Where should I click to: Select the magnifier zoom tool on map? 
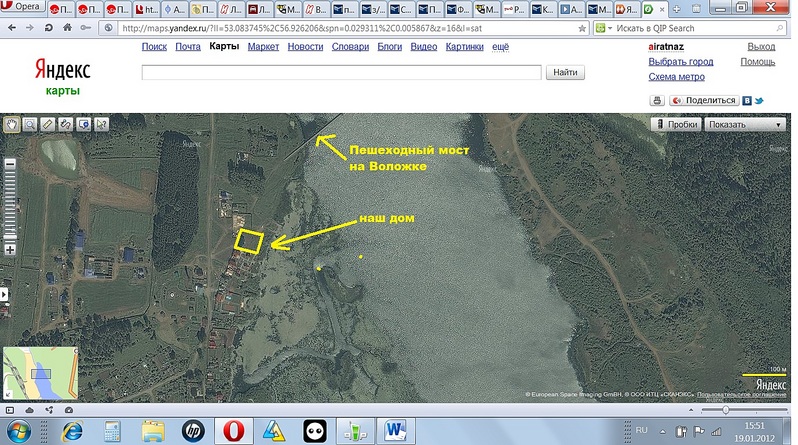tap(30, 124)
